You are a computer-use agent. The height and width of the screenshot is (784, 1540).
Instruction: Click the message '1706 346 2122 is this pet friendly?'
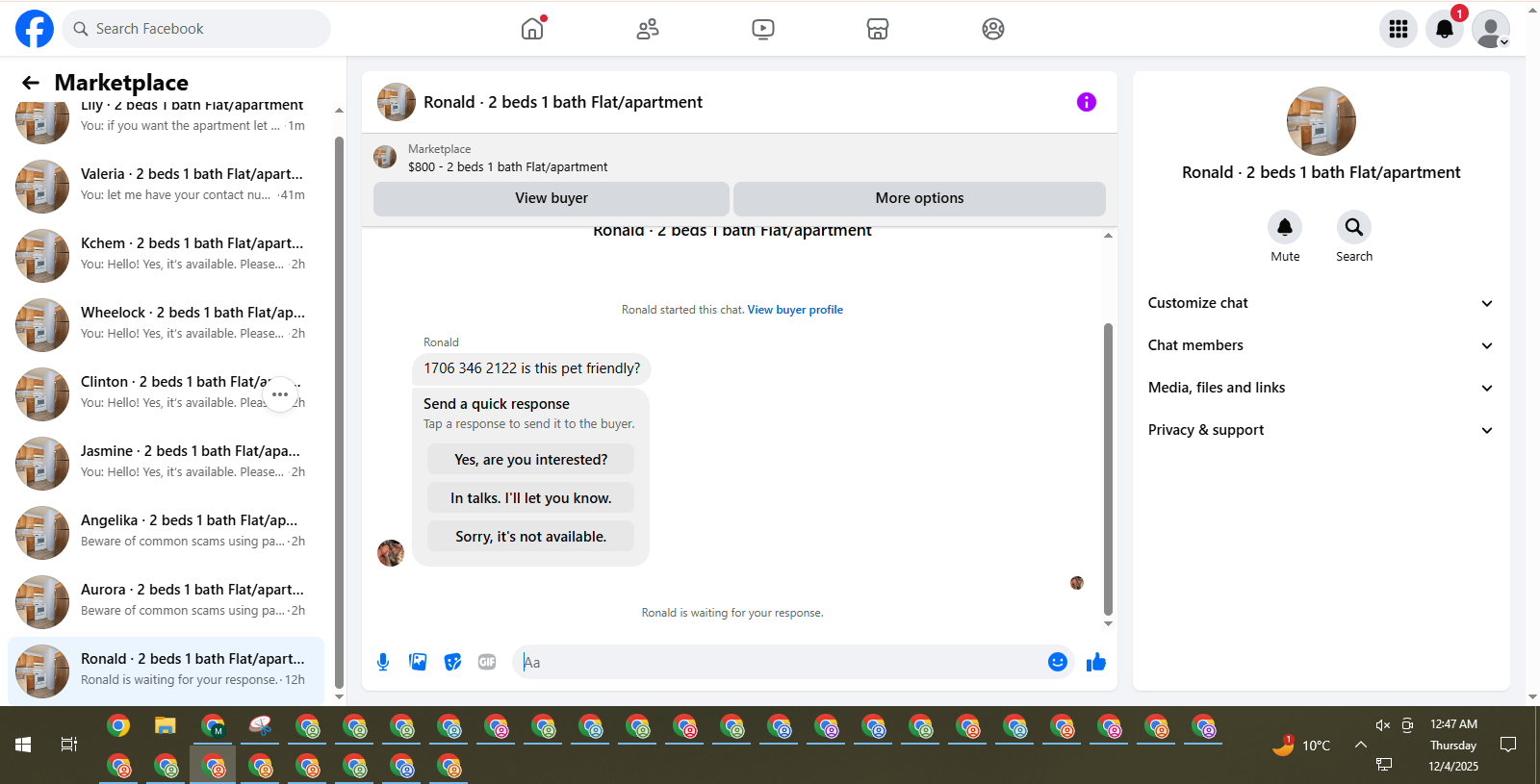coord(531,368)
